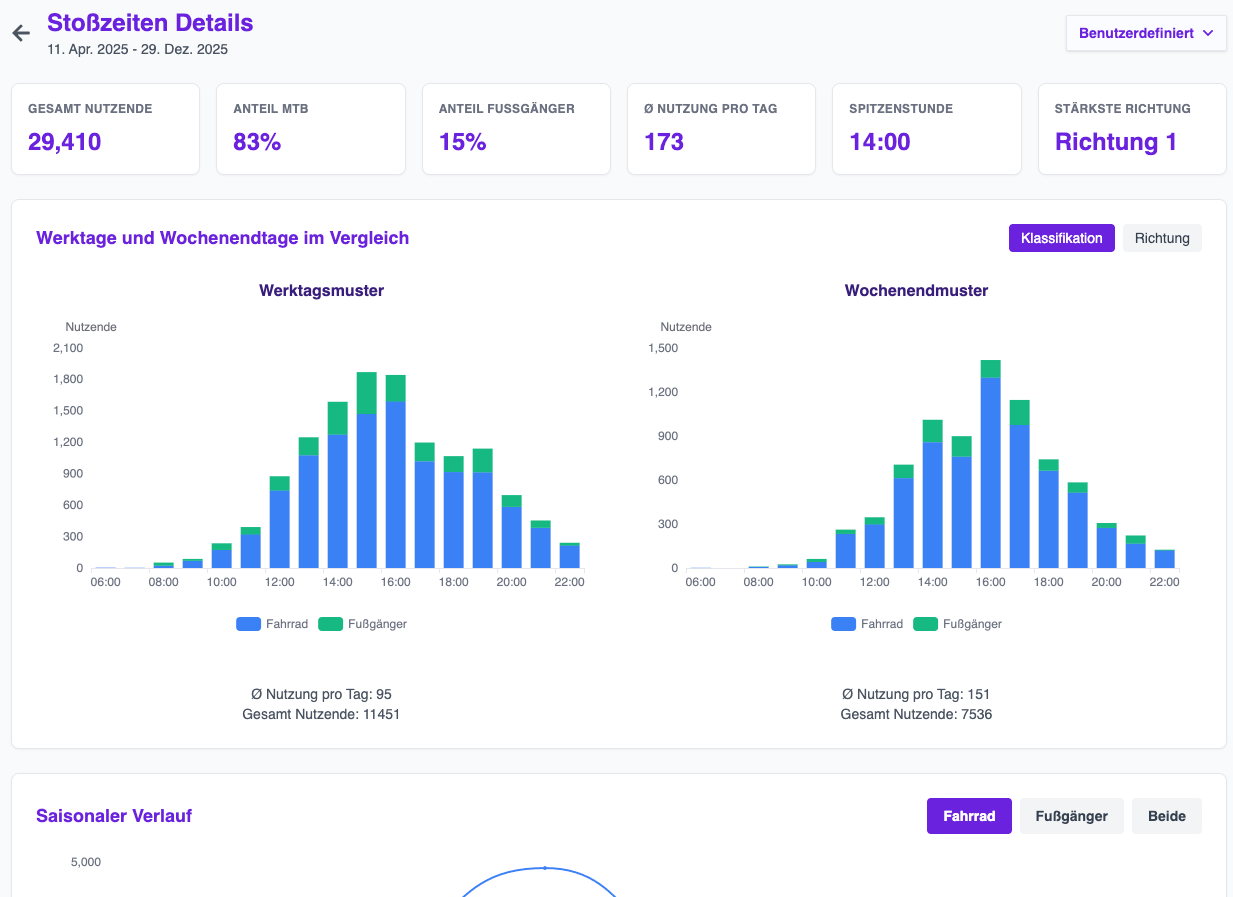Image resolution: width=1233 pixels, height=897 pixels.
Task: Click the tallest weekday bar at 15:00
Action: (367, 480)
